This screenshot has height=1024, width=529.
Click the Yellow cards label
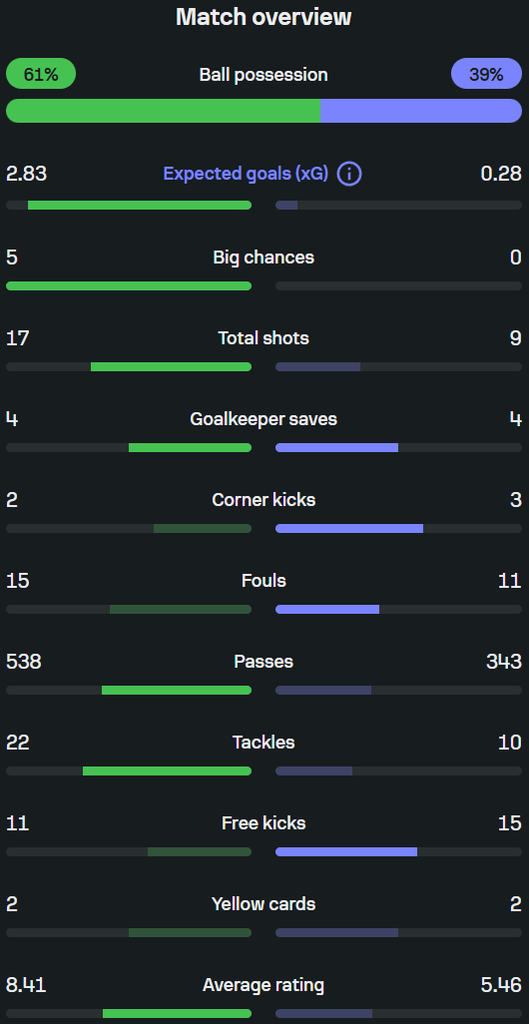[264, 904]
